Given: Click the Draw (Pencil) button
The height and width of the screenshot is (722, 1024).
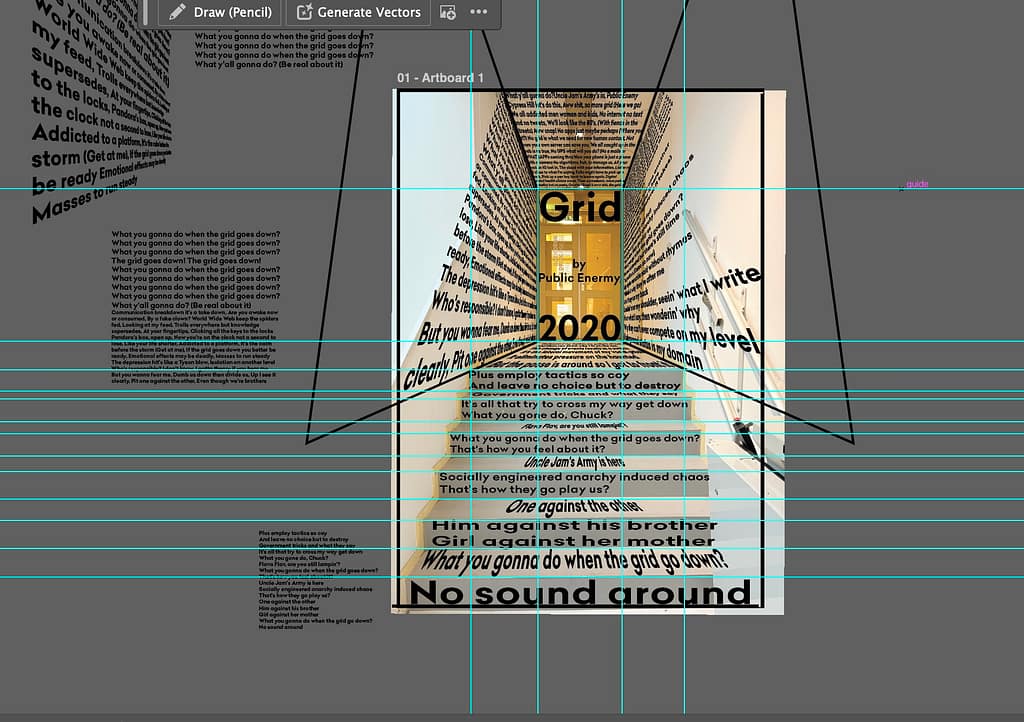Looking at the screenshot, I should pyautogui.click(x=220, y=12).
